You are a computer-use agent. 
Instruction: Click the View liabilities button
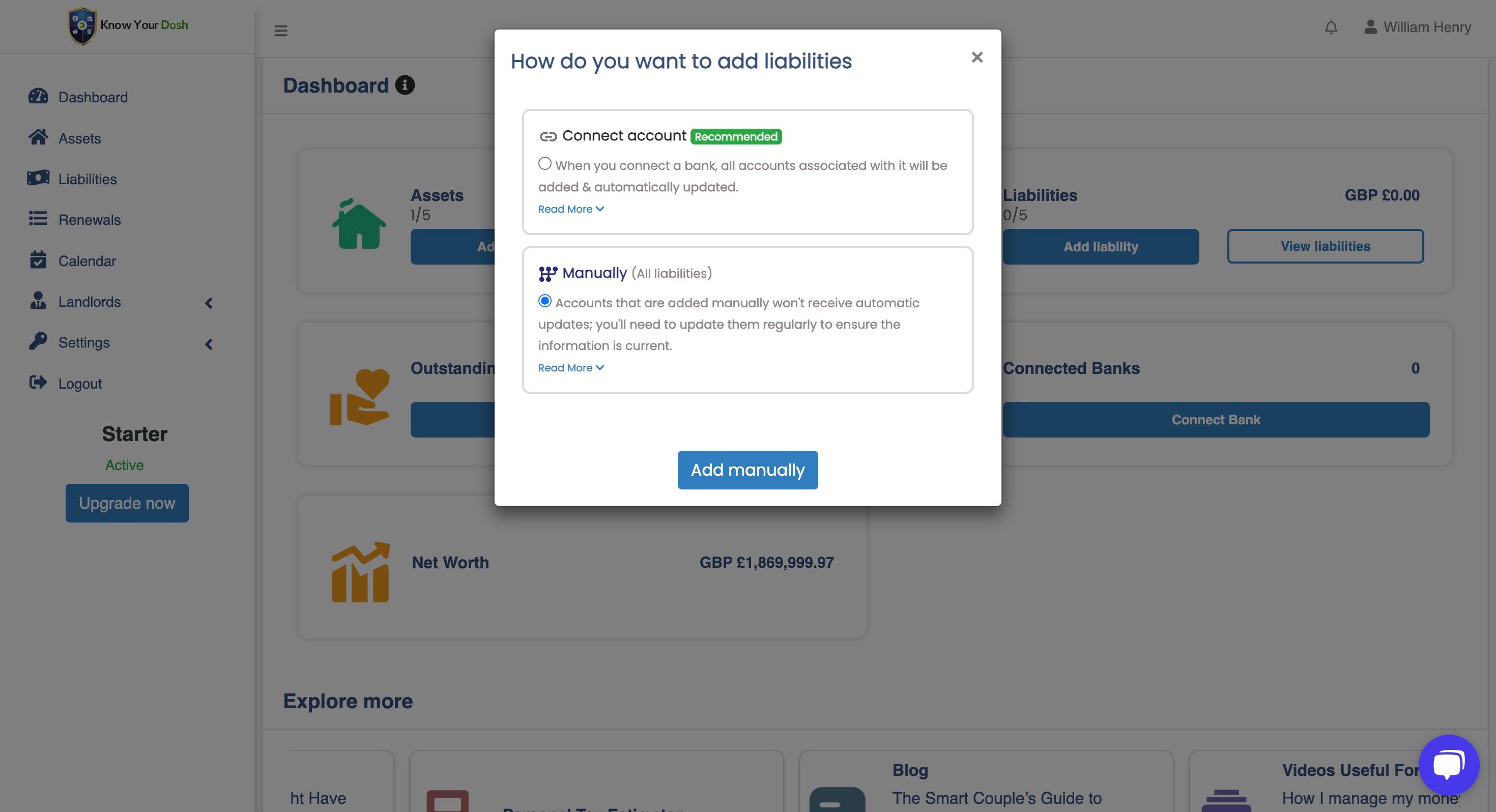pyautogui.click(x=1325, y=246)
